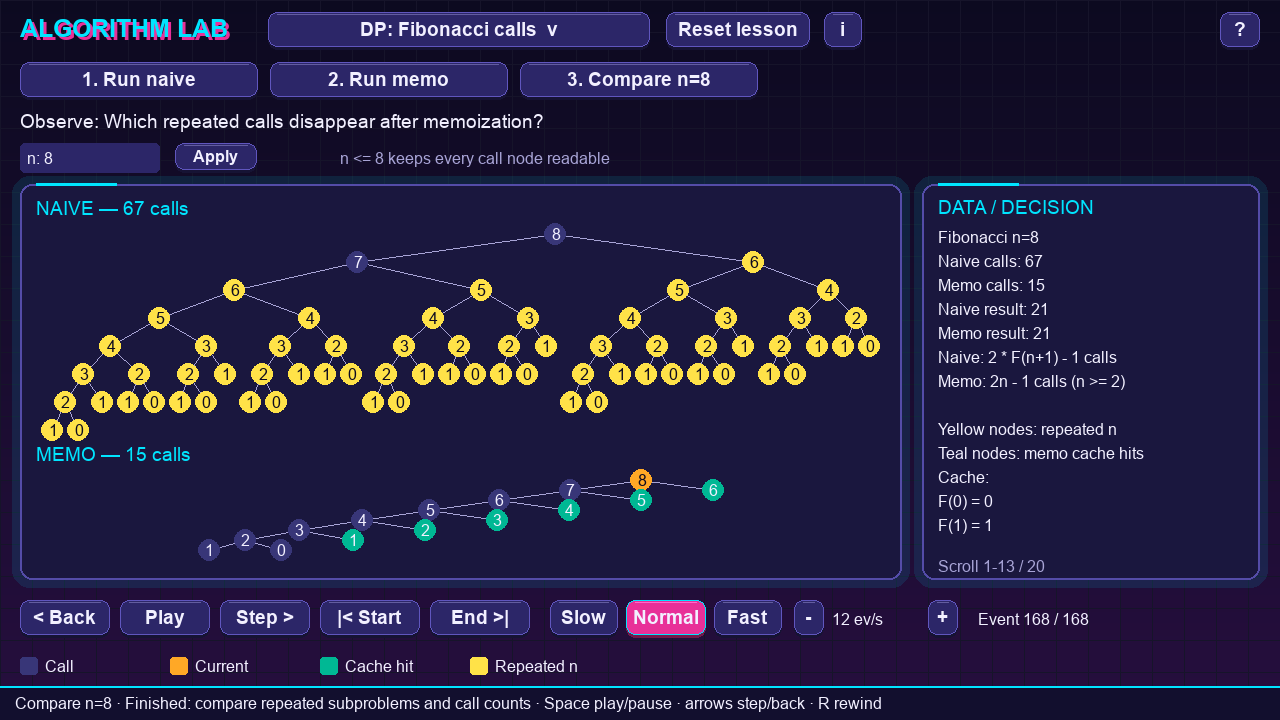Click the orange Current legend swatch

[179, 666]
